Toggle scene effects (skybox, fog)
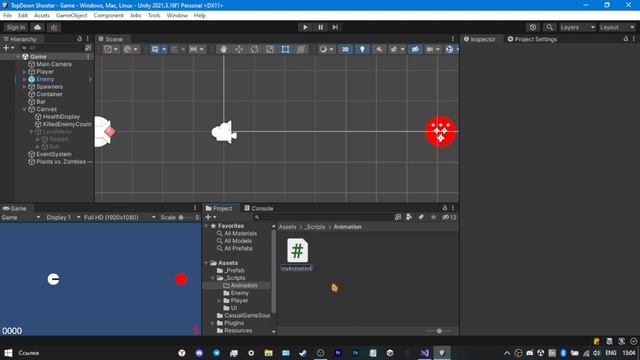 click(393, 49)
